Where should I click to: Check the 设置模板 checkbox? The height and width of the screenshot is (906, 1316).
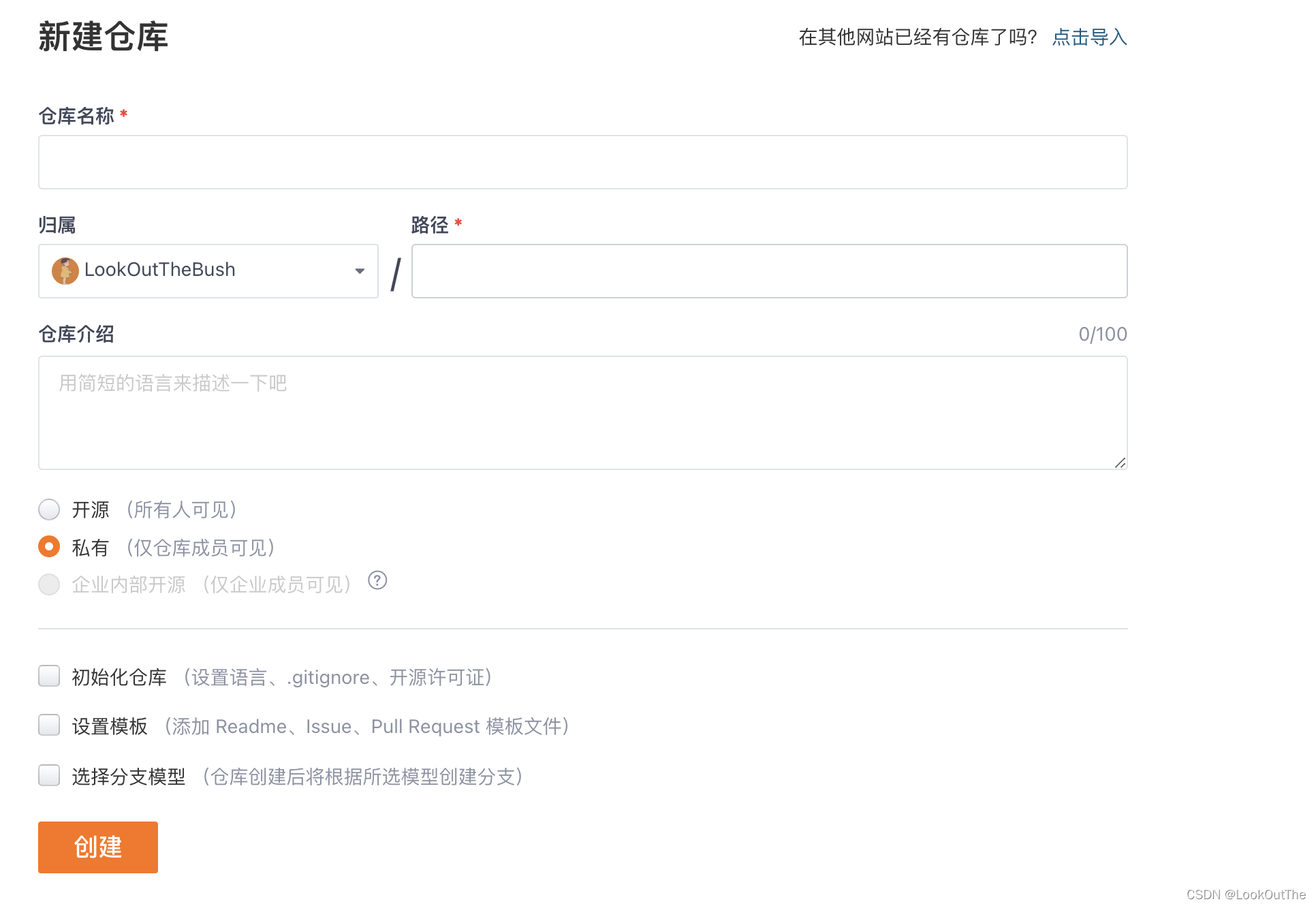tap(49, 725)
